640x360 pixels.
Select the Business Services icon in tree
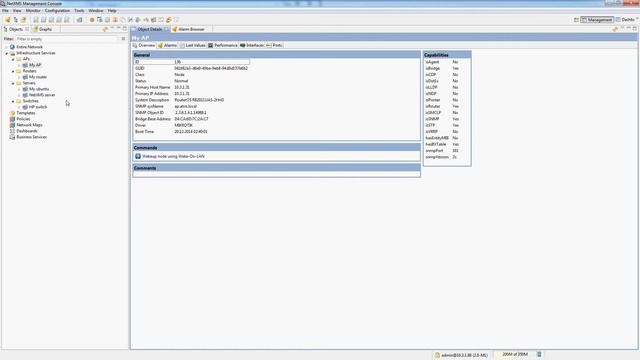12,137
